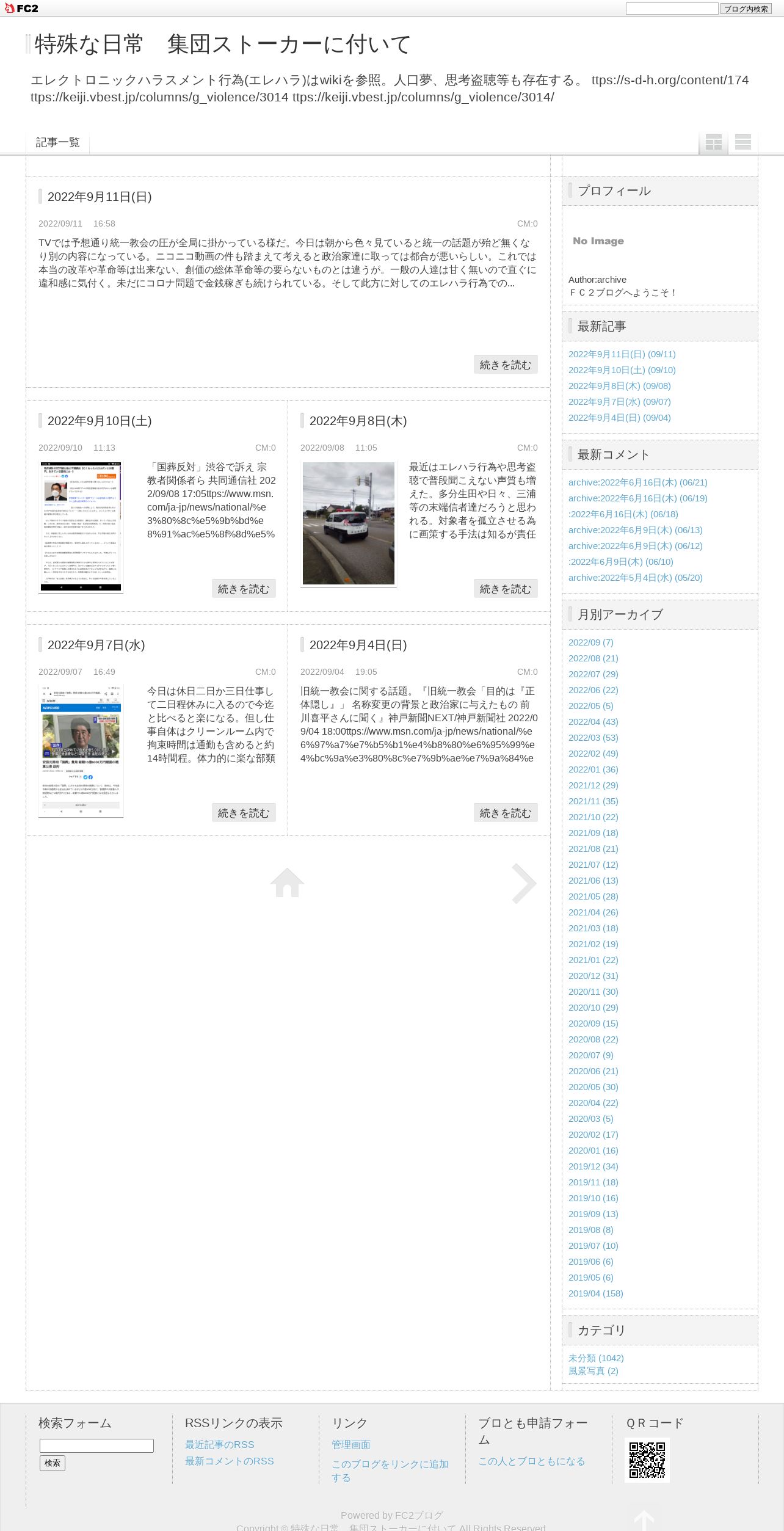Viewport: 784px width, 1531px height.
Task: Switch to list view layout icon
Action: [x=742, y=142]
